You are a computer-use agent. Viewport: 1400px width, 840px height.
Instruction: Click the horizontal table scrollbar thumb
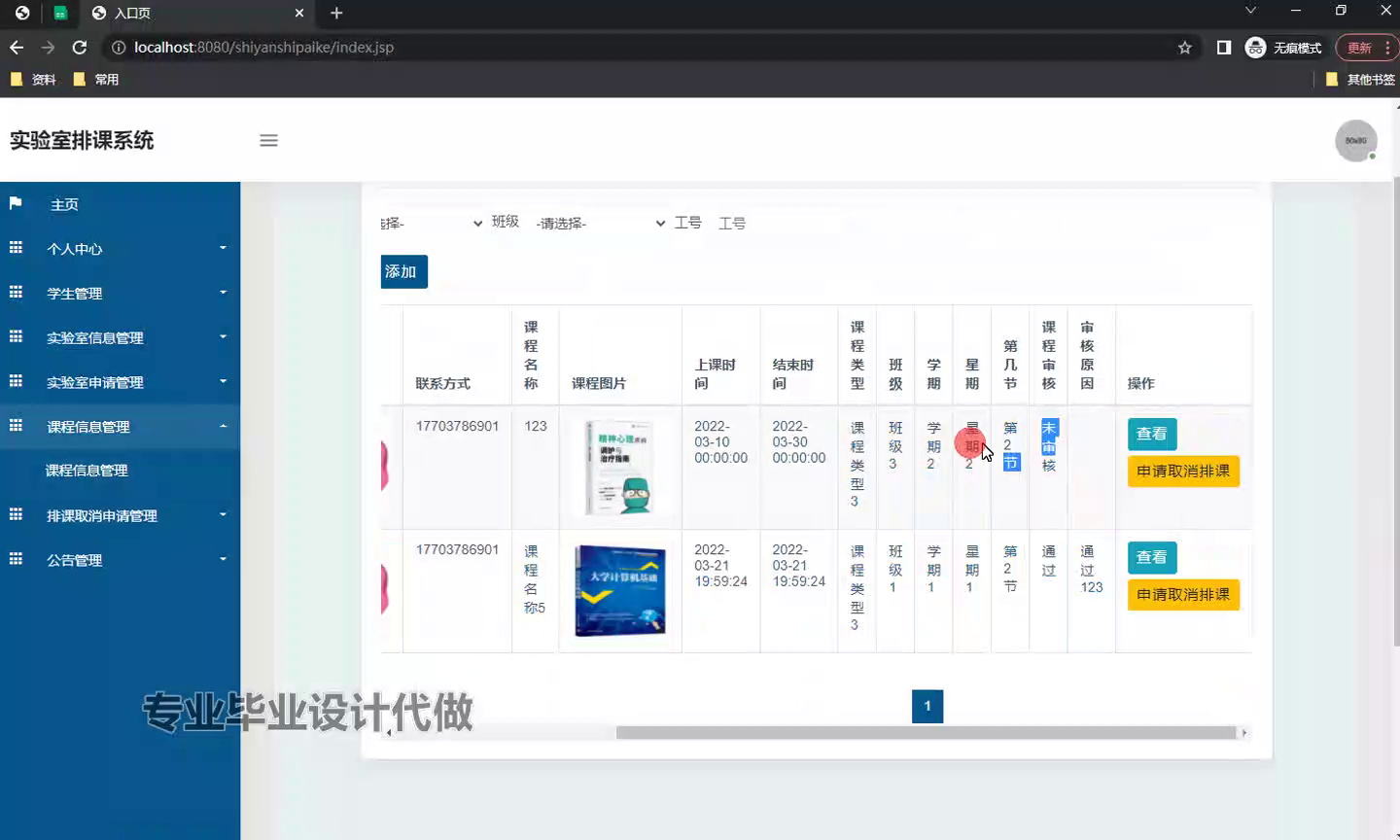[x=926, y=733]
